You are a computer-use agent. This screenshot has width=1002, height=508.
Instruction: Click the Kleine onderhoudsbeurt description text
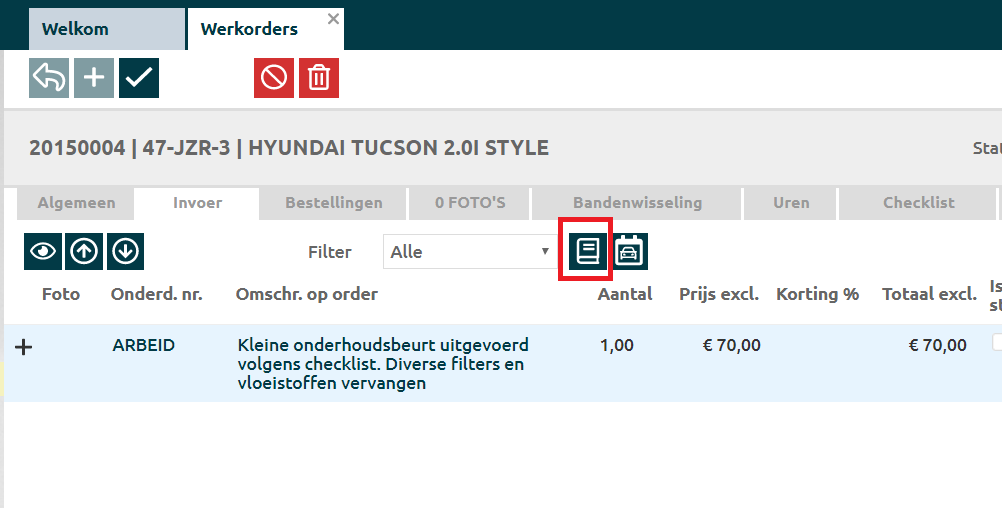click(383, 364)
